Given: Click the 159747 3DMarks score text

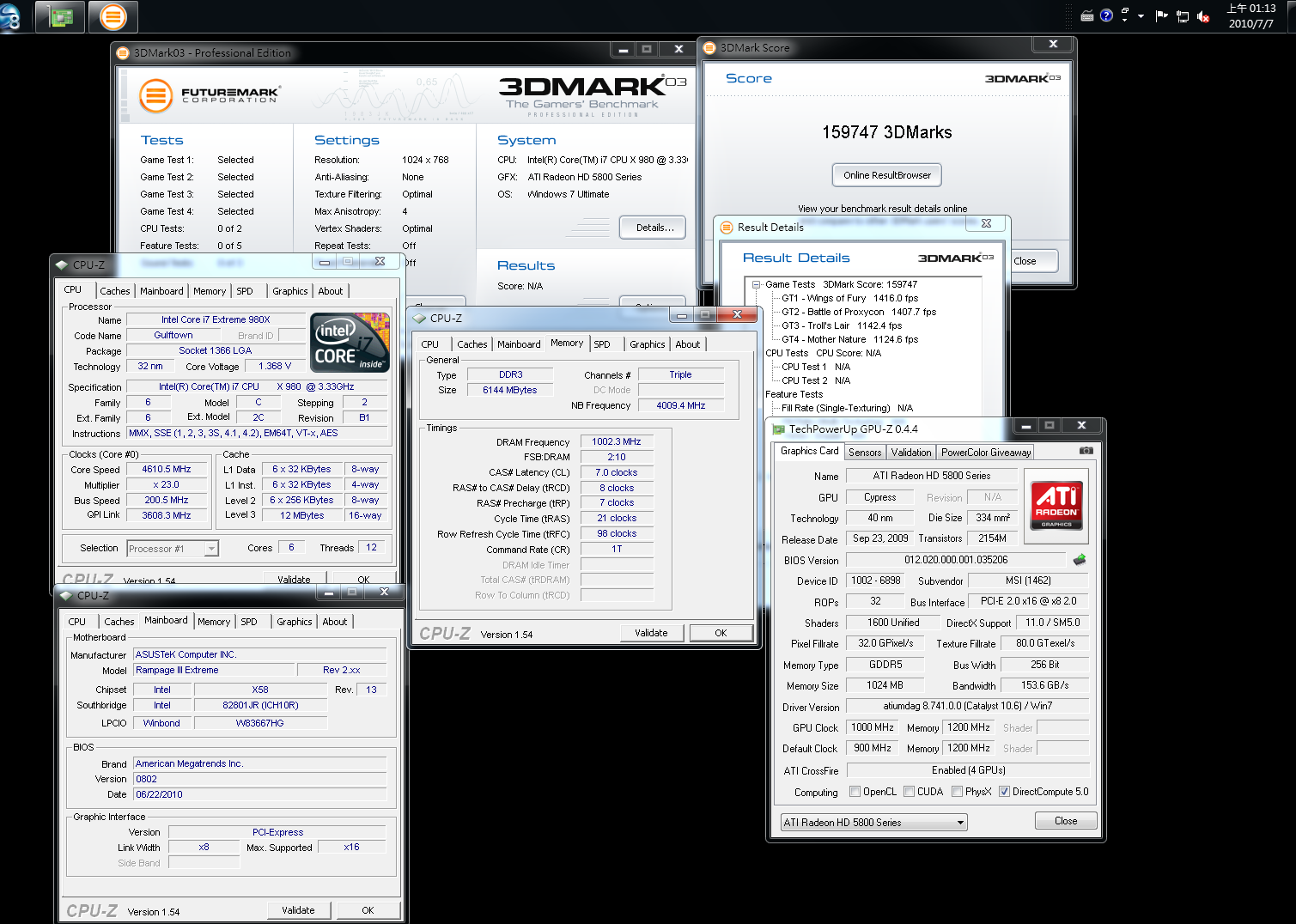Looking at the screenshot, I should coord(887,132).
